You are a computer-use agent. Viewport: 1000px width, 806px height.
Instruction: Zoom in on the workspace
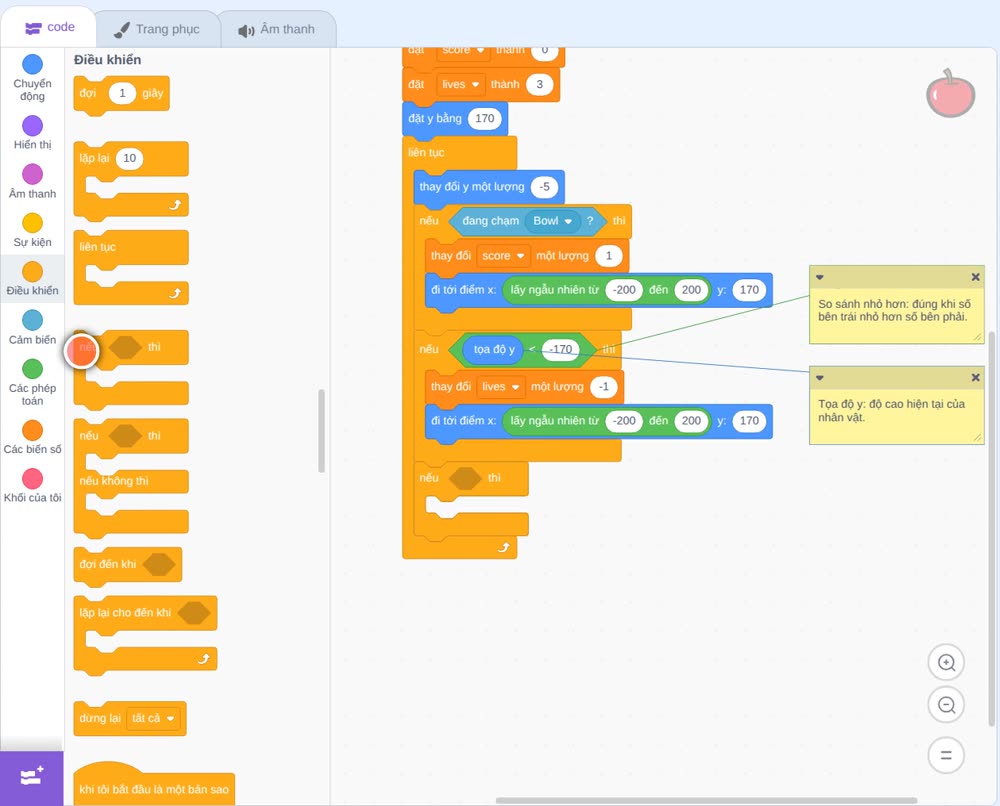click(946, 663)
